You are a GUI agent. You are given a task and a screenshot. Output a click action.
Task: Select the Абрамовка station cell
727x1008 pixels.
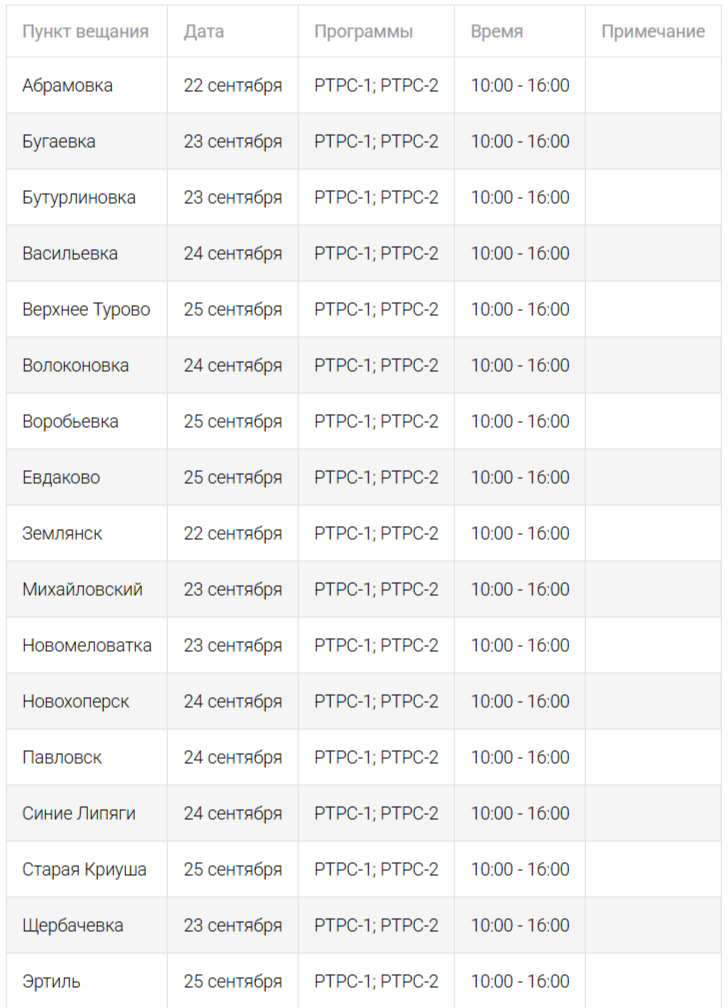67,85
